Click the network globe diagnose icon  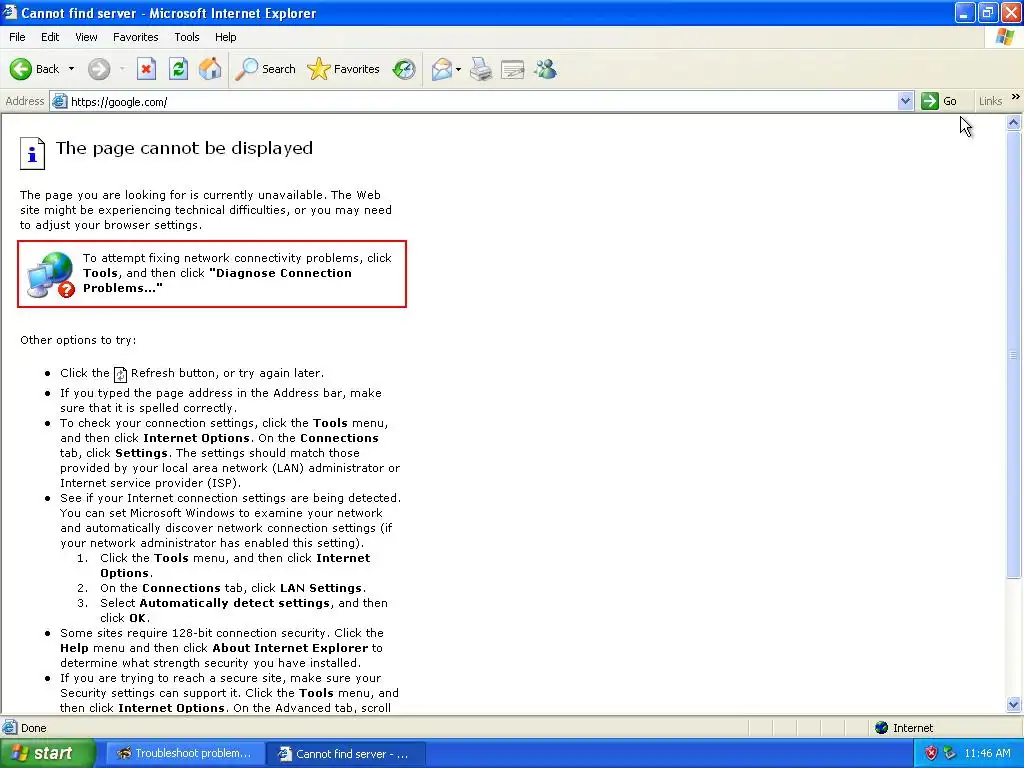coord(50,275)
